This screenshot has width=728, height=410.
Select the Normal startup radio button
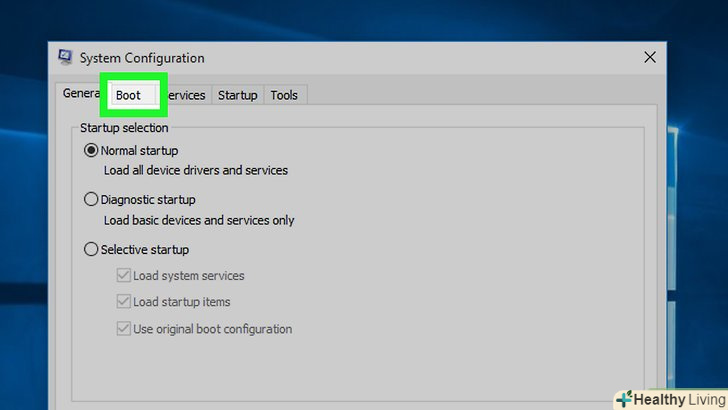coord(92,151)
